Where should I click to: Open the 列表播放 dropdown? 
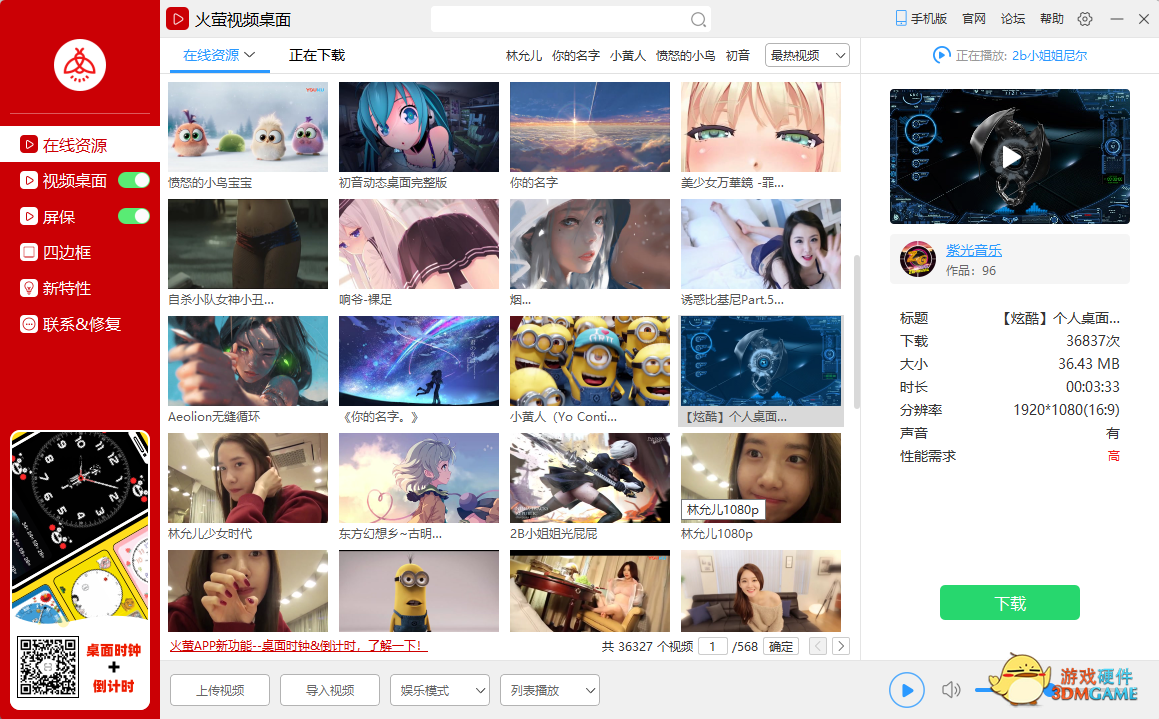pos(550,690)
